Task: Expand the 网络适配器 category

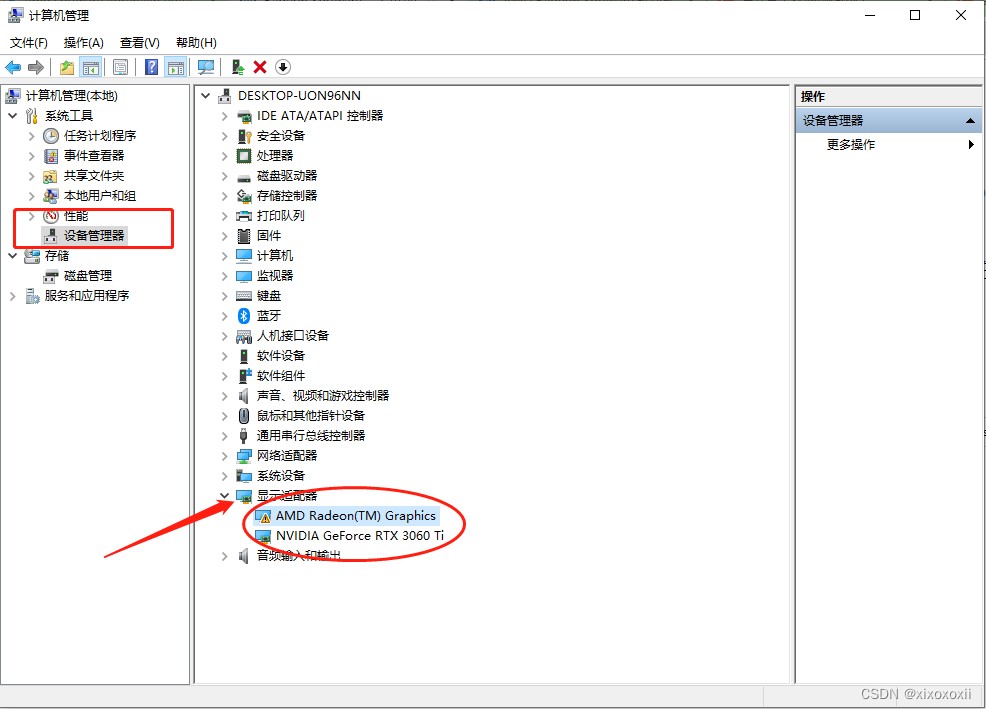Action: [224, 456]
